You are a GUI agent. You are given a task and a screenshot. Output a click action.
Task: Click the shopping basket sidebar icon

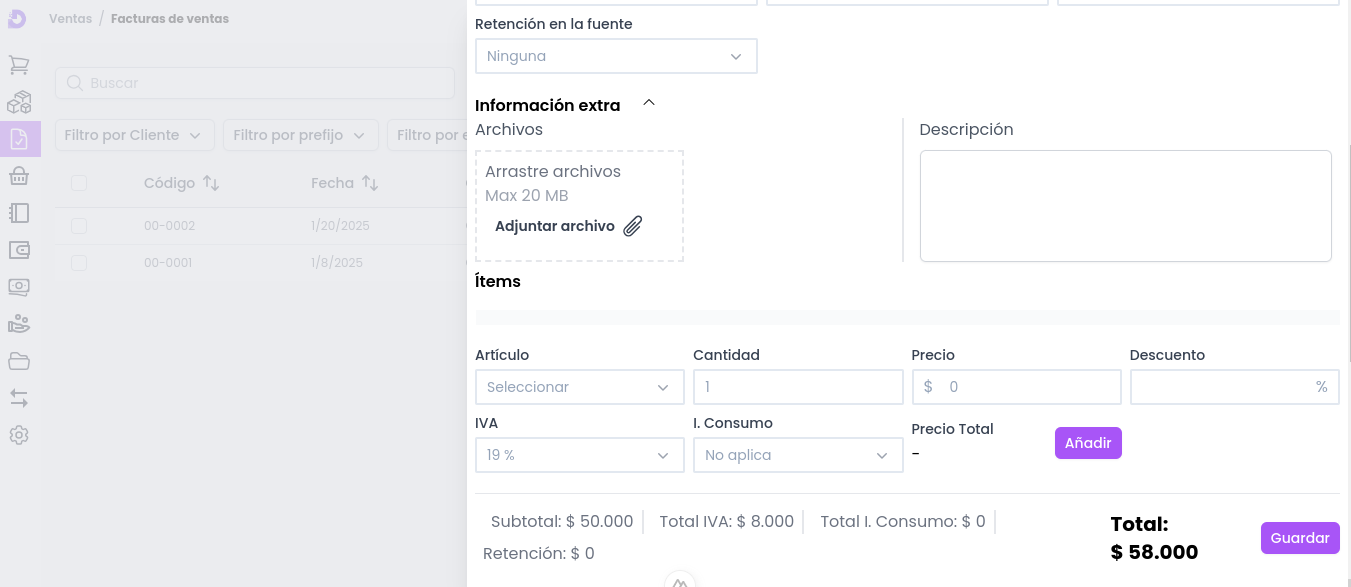19,176
